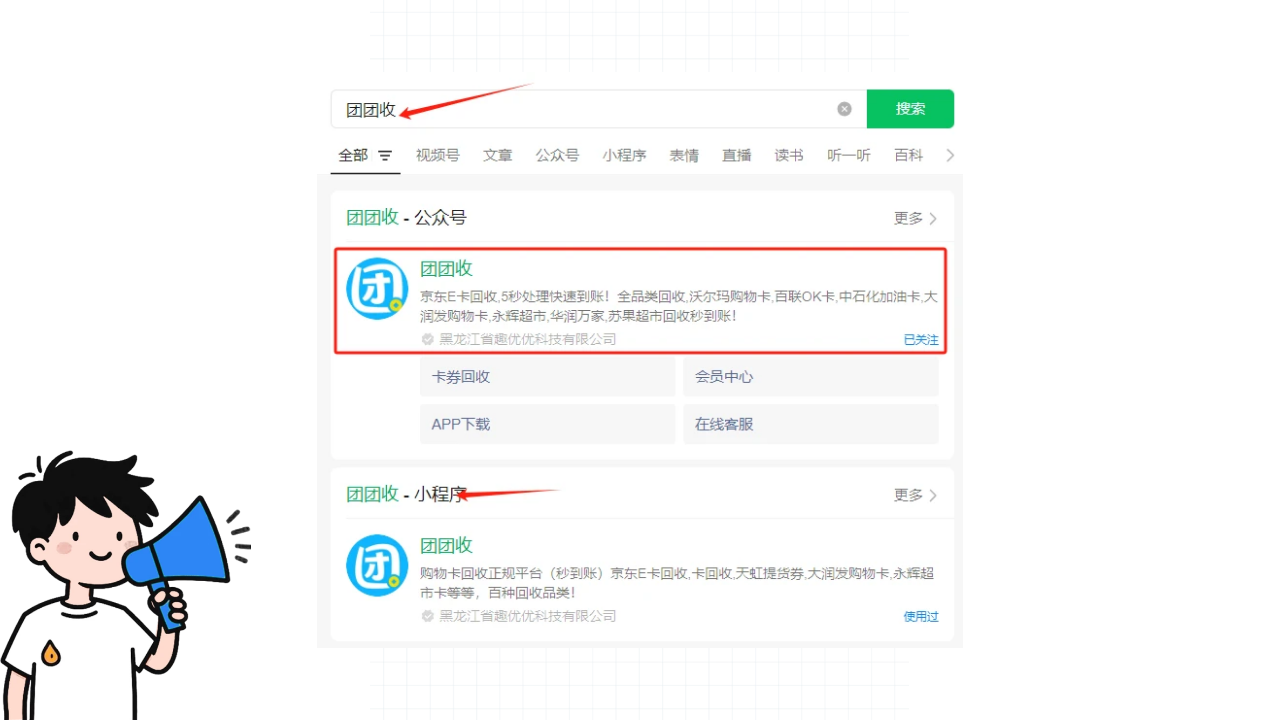This screenshot has width=1280, height=720.
Task: Open 更多 for 公众号 results
Action: [x=915, y=218]
